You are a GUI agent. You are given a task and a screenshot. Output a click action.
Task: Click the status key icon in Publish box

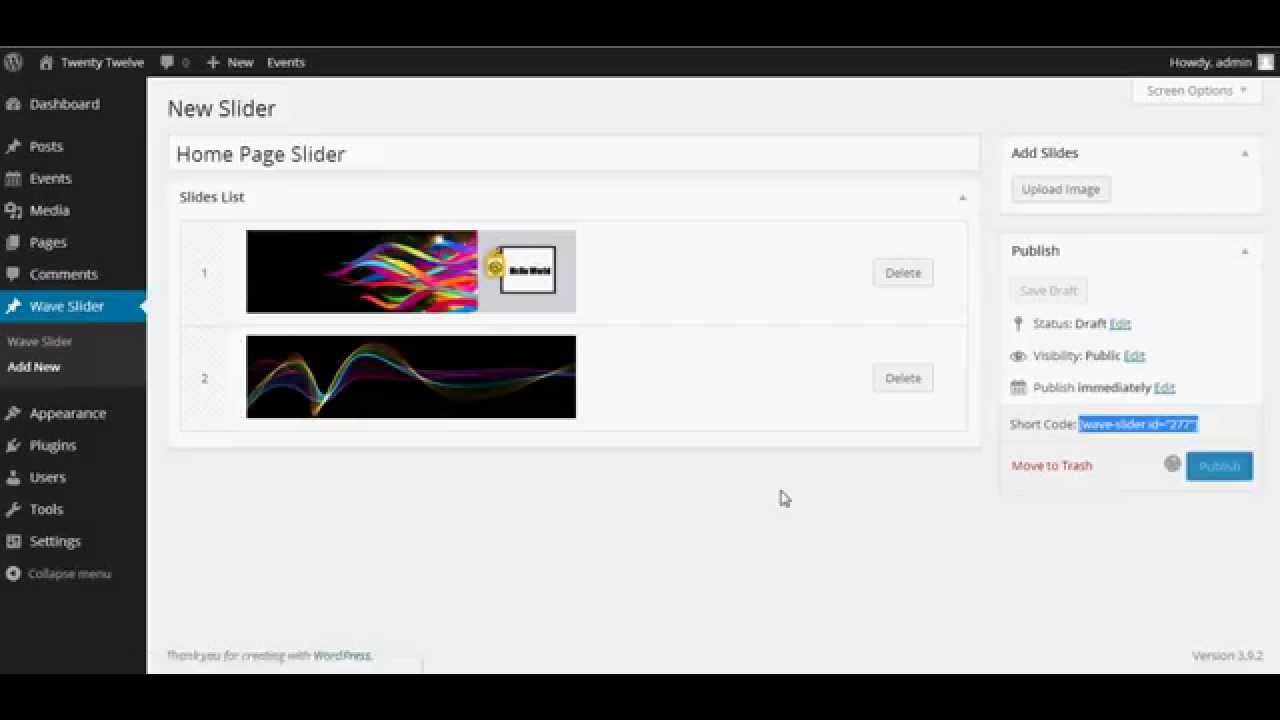point(1018,324)
